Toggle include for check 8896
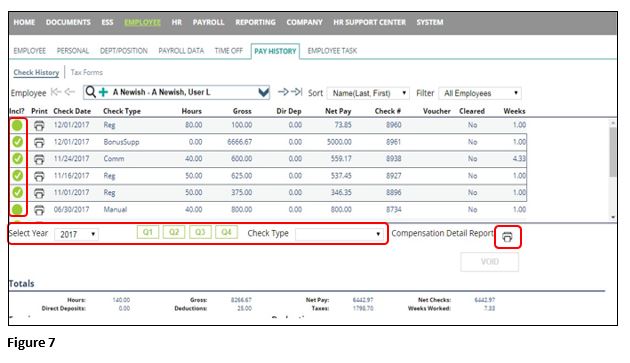 point(17,192)
